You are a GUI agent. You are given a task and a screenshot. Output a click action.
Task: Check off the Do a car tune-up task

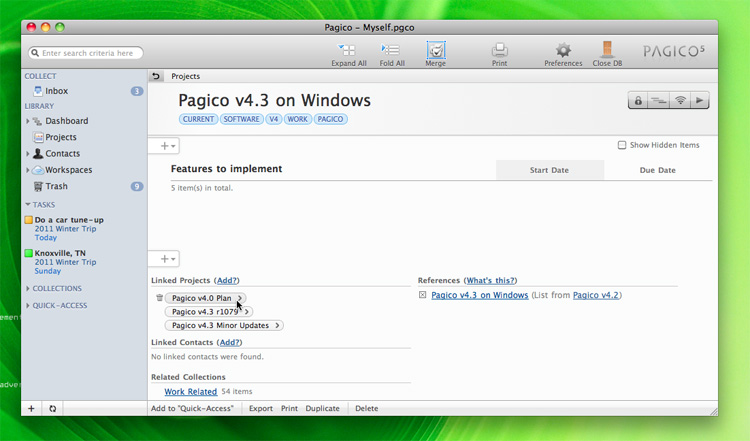click(x=29, y=220)
